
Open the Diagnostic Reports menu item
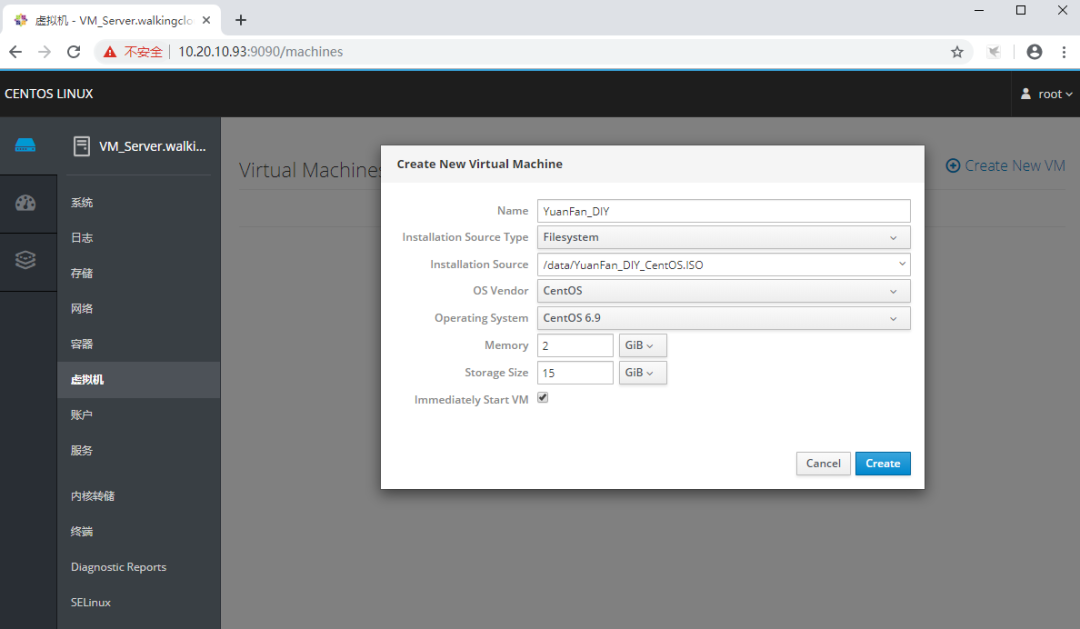(x=138, y=567)
